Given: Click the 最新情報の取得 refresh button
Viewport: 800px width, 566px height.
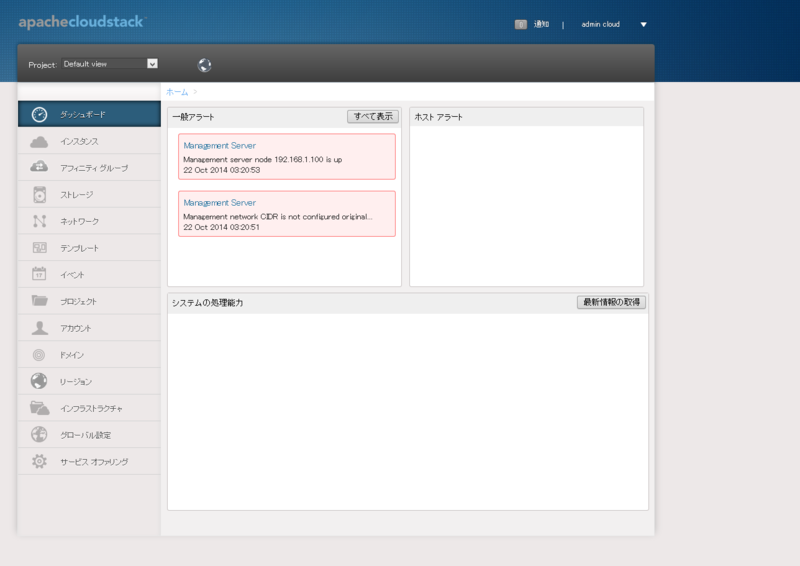Looking at the screenshot, I should click(611, 302).
